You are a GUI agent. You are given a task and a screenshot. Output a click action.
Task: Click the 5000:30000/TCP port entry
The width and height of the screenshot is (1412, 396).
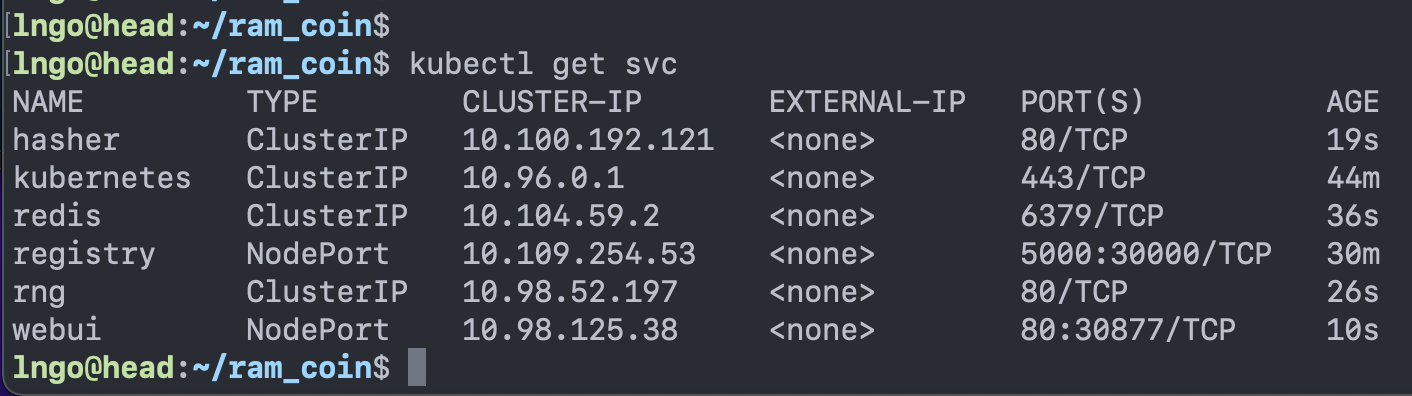(x=1146, y=254)
